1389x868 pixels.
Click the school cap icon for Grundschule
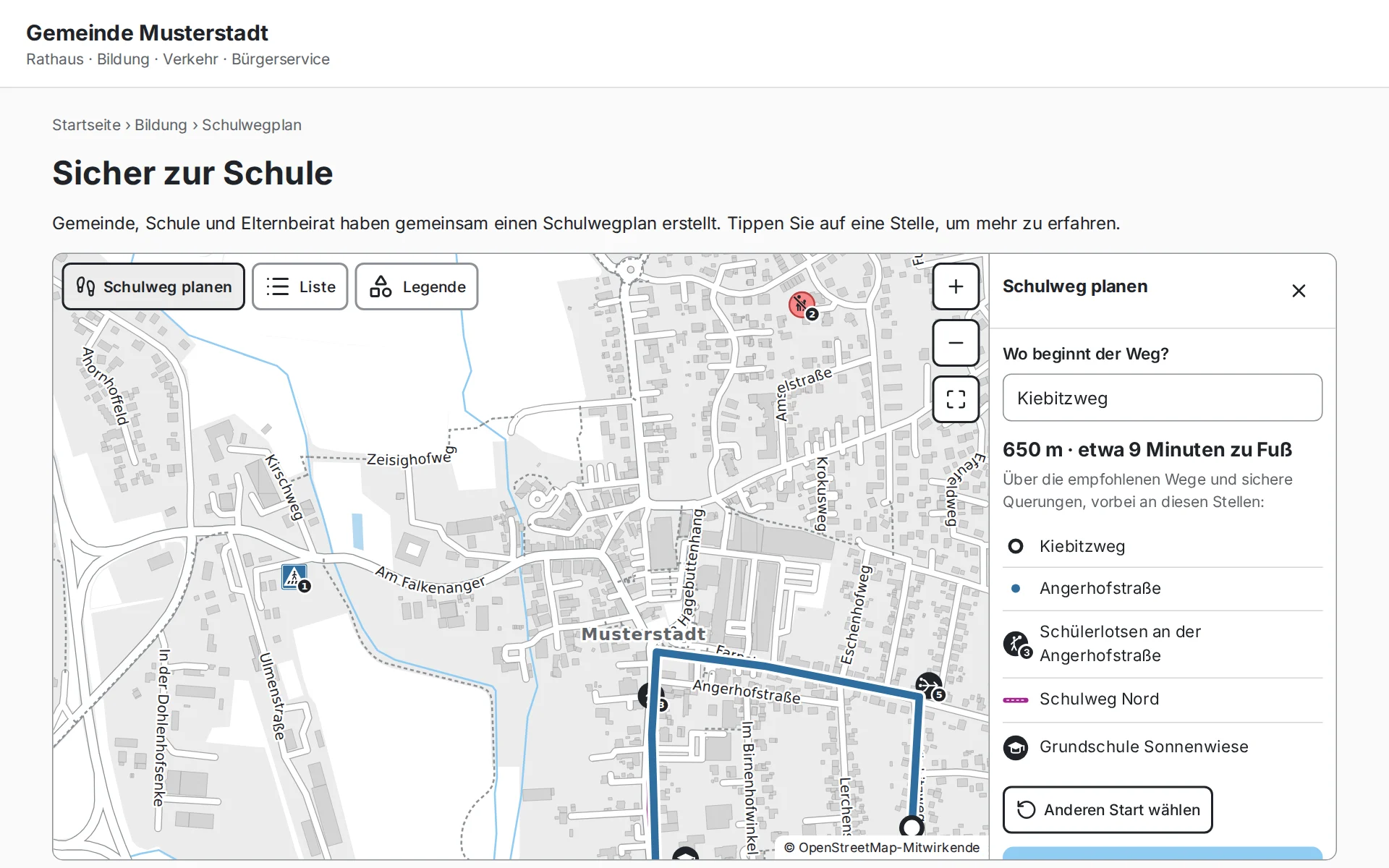[x=1016, y=747]
